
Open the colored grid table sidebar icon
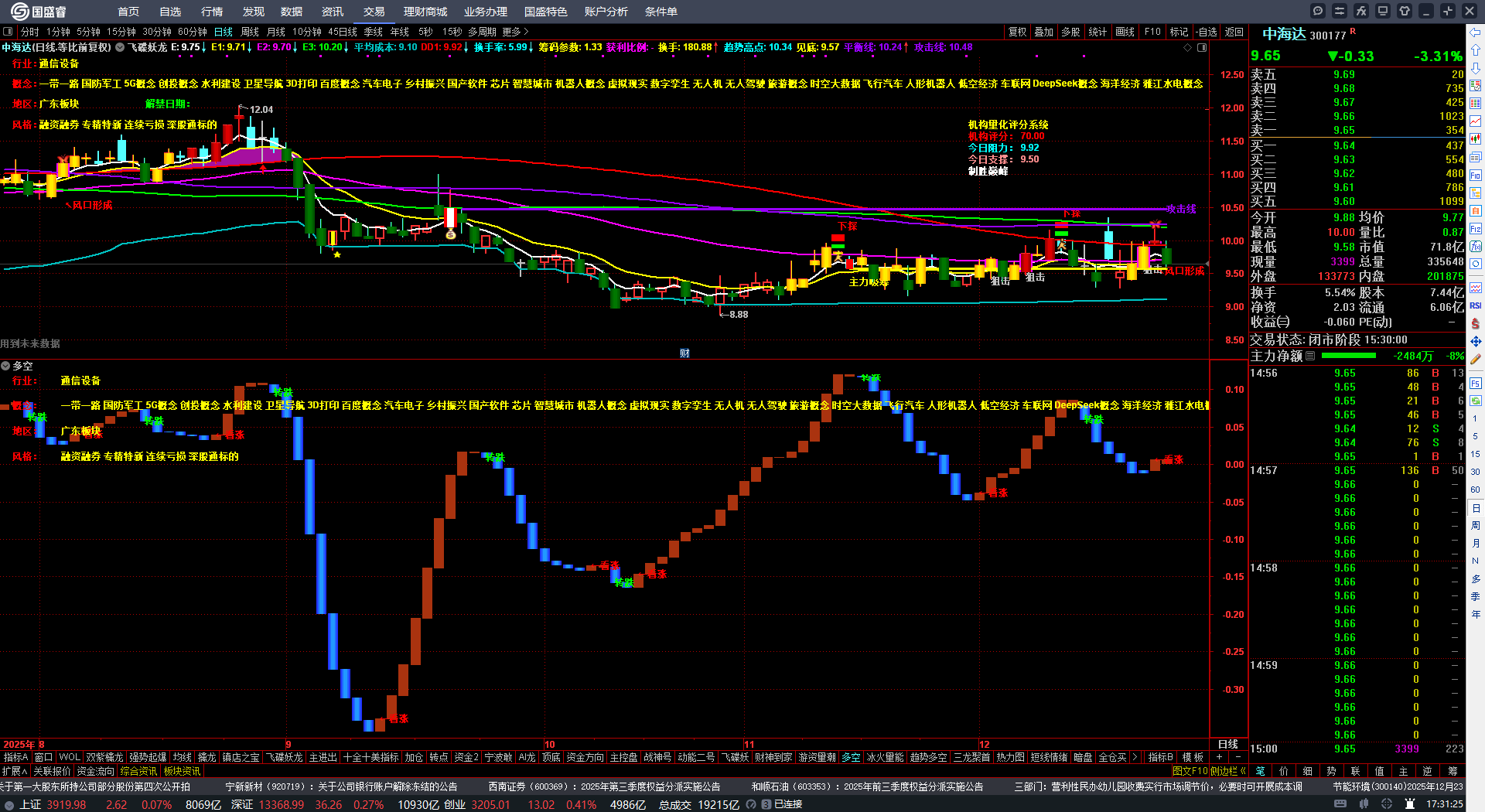click(x=1476, y=104)
